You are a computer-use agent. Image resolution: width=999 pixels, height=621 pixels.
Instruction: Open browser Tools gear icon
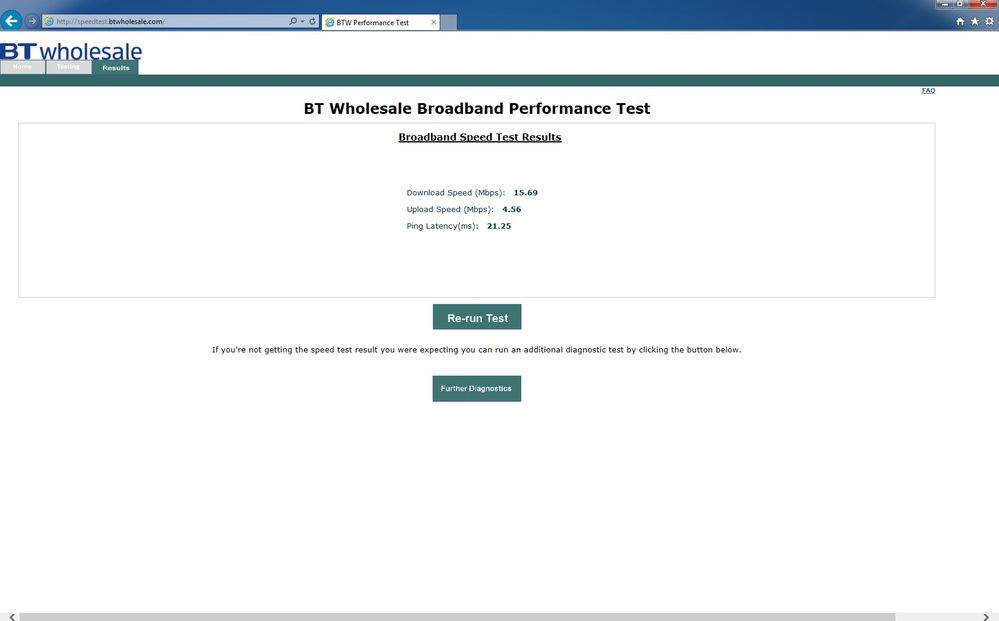click(x=989, y=21)
